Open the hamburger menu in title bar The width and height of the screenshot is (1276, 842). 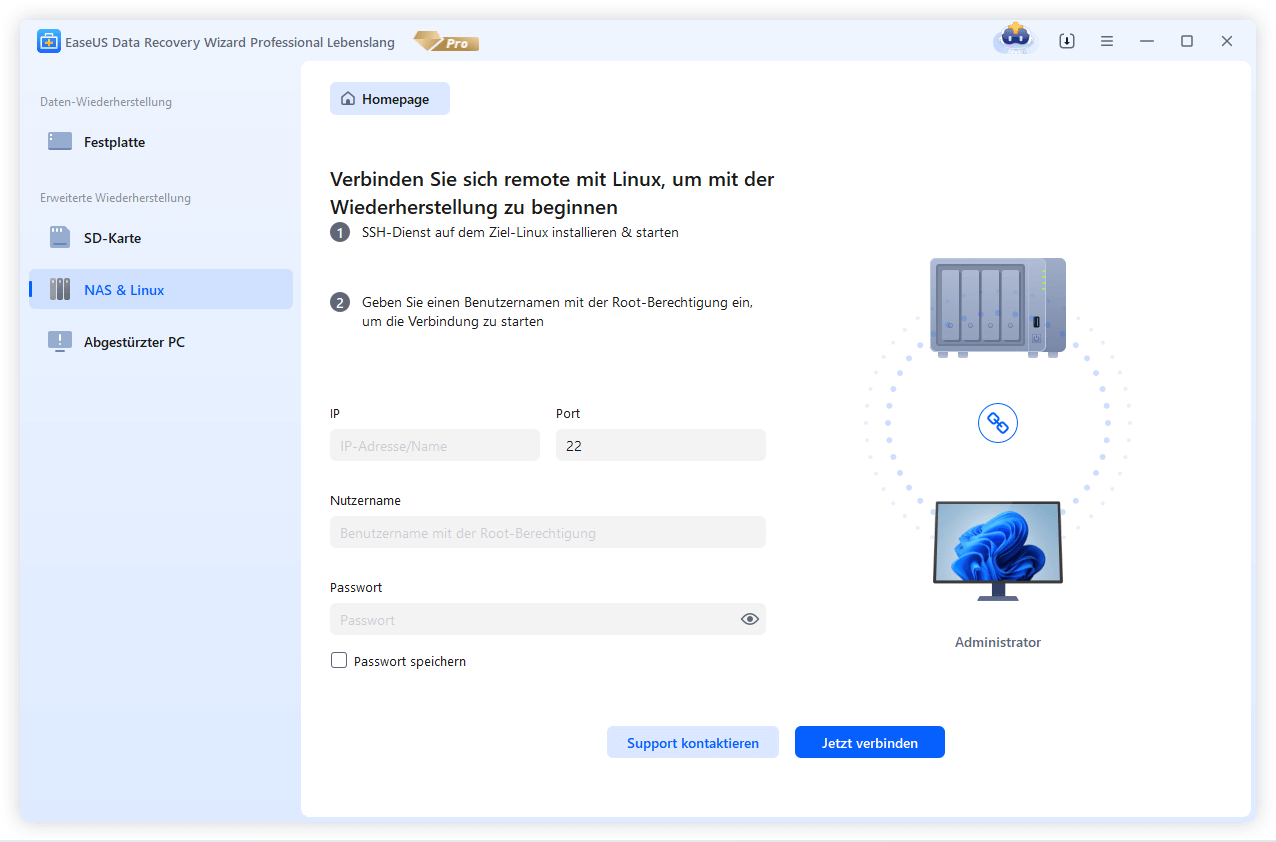(1107, 41)
